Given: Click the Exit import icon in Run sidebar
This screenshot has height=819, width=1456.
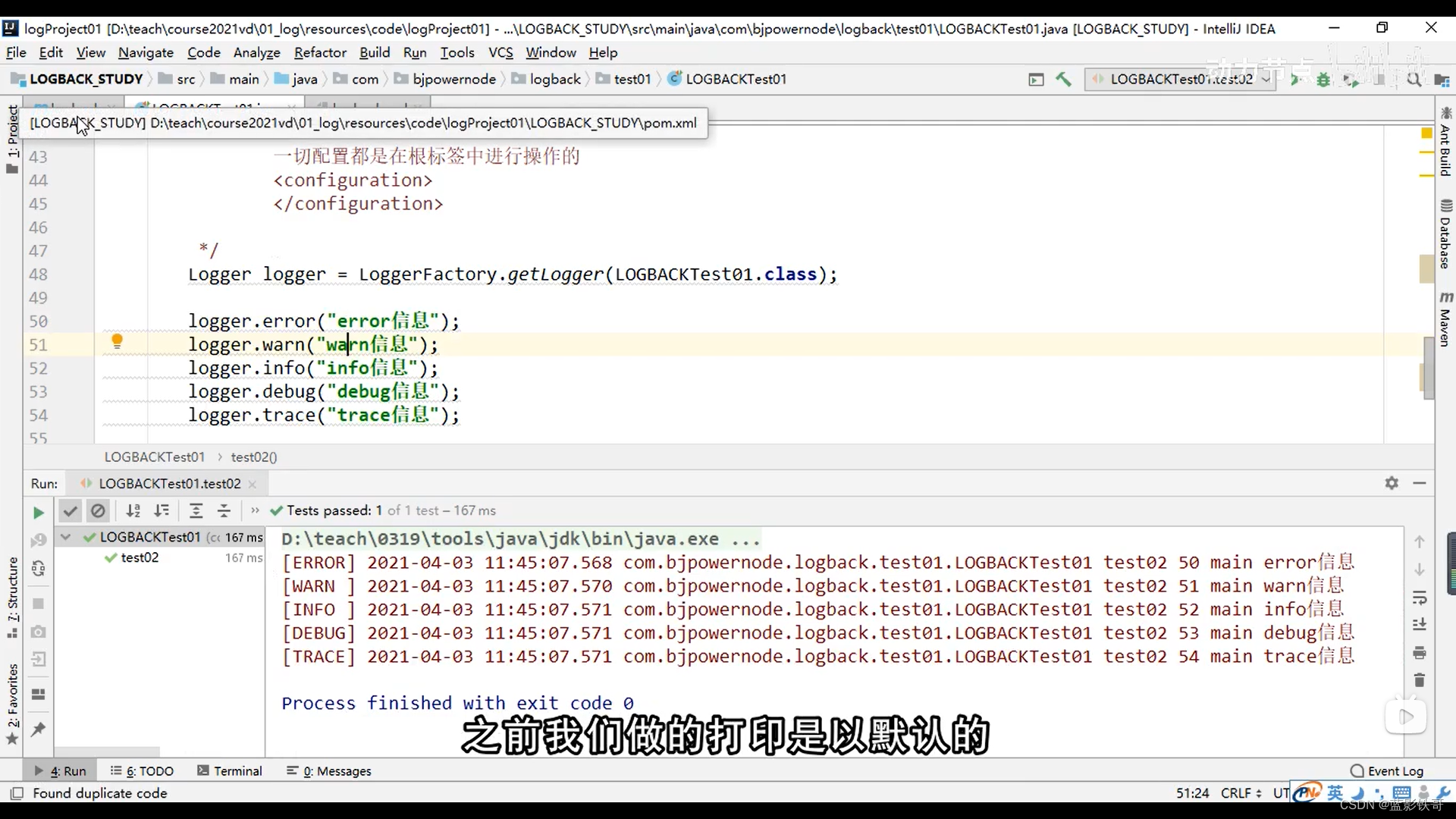Looking at the screenshot, I should (x=38, y=660).
